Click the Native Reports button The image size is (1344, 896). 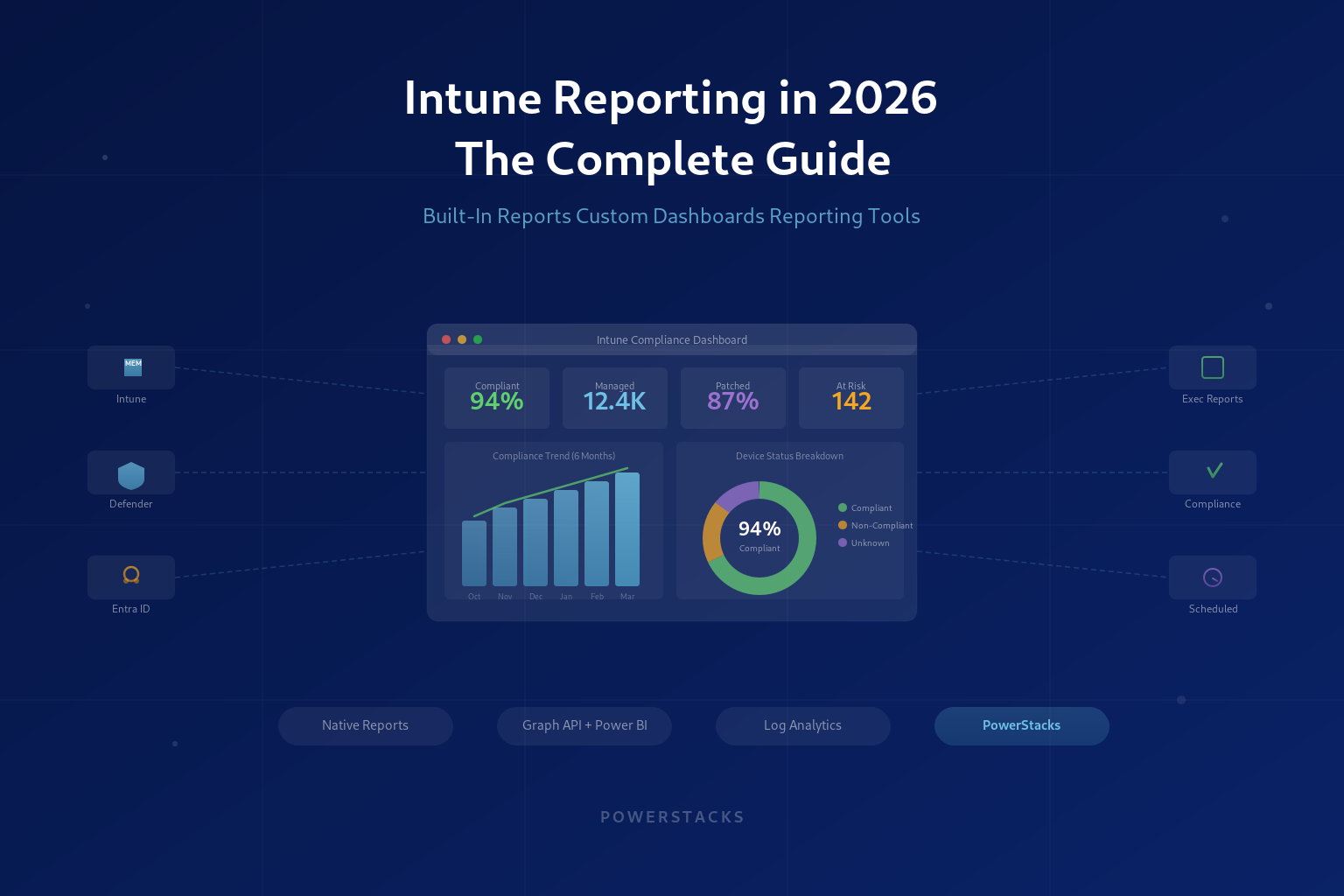(x=365, y=725)
